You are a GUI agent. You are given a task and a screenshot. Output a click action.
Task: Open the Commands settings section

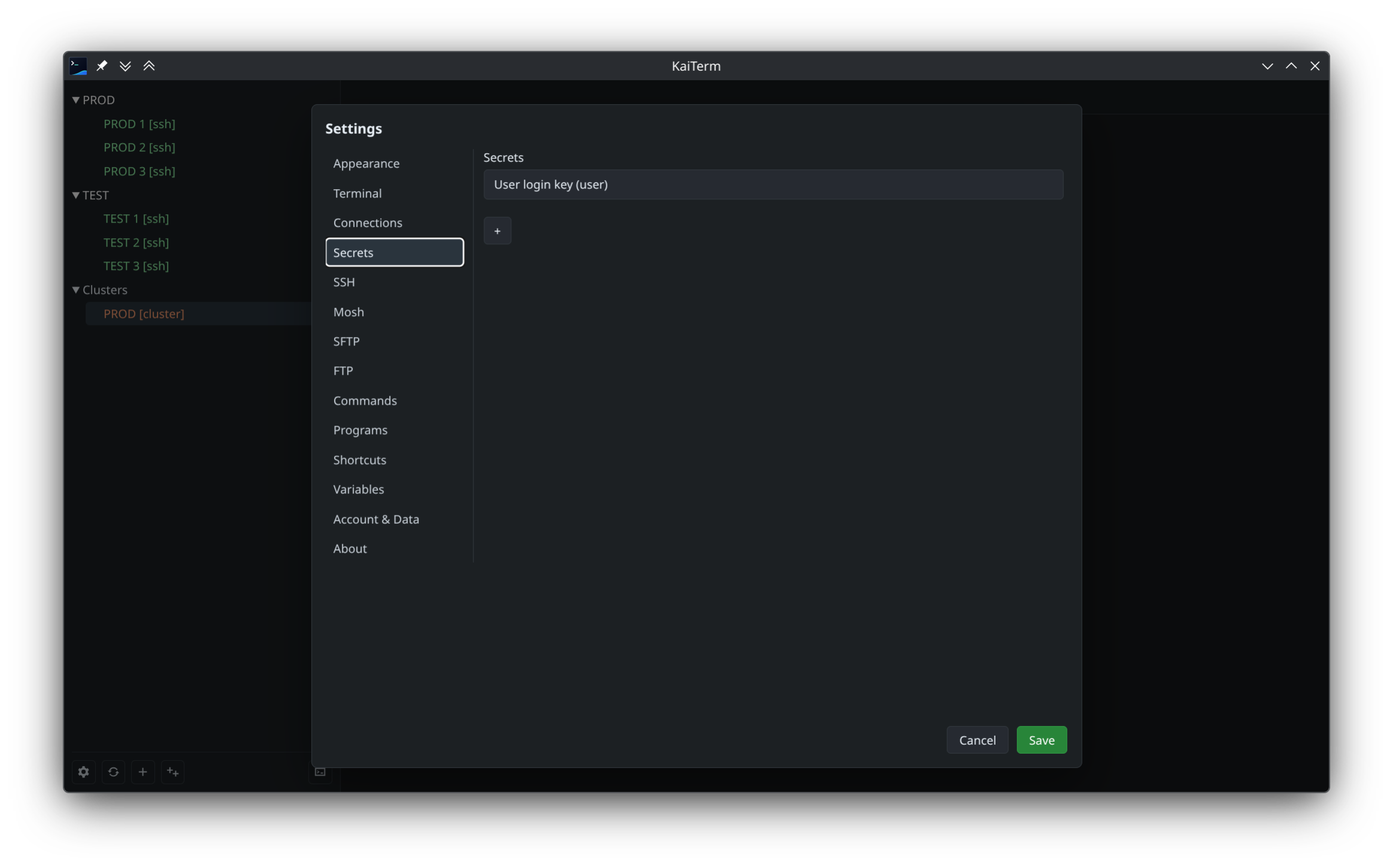point(394,400)
